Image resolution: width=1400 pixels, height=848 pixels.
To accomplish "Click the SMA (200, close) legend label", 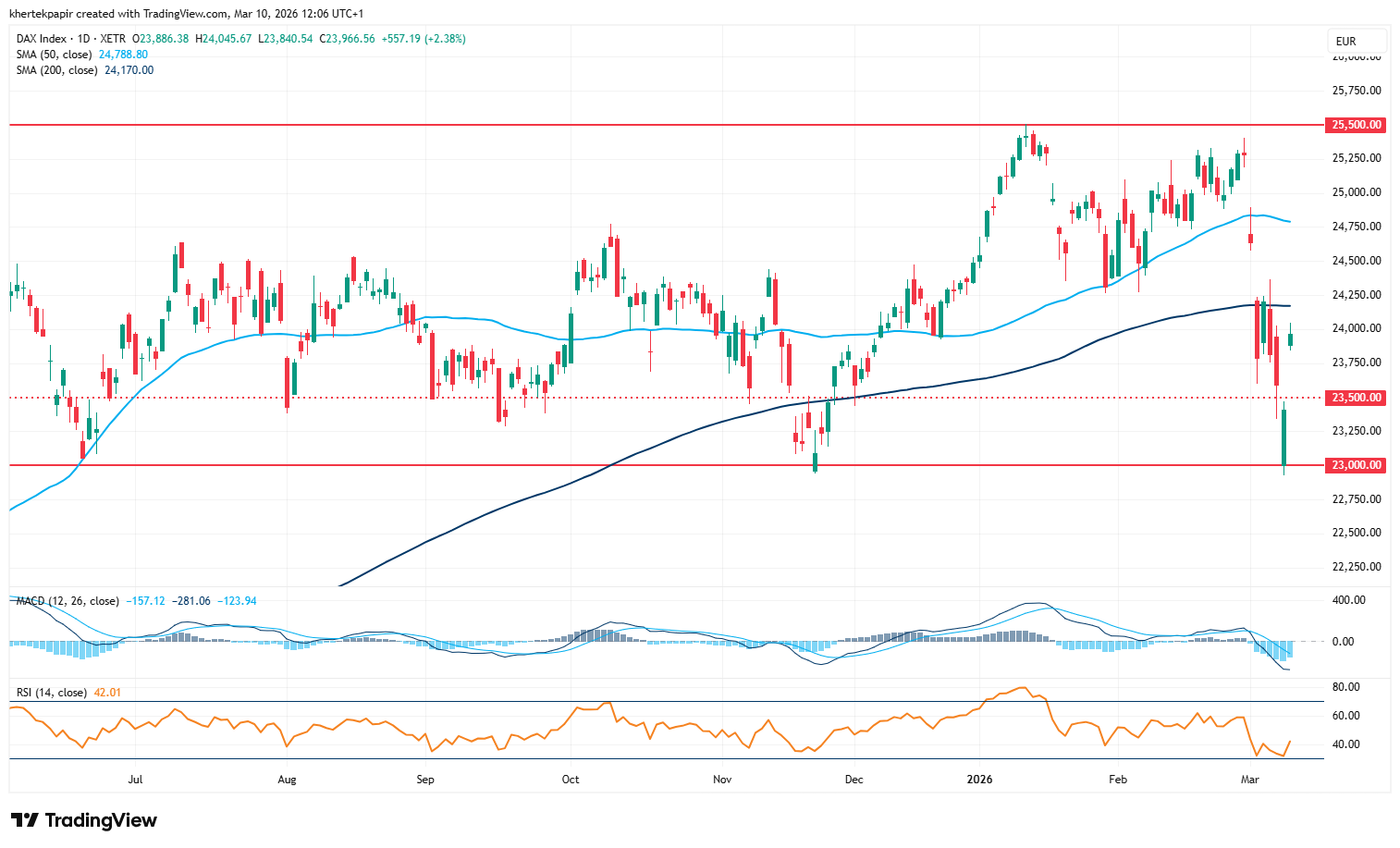I will (x=56, y=70).
